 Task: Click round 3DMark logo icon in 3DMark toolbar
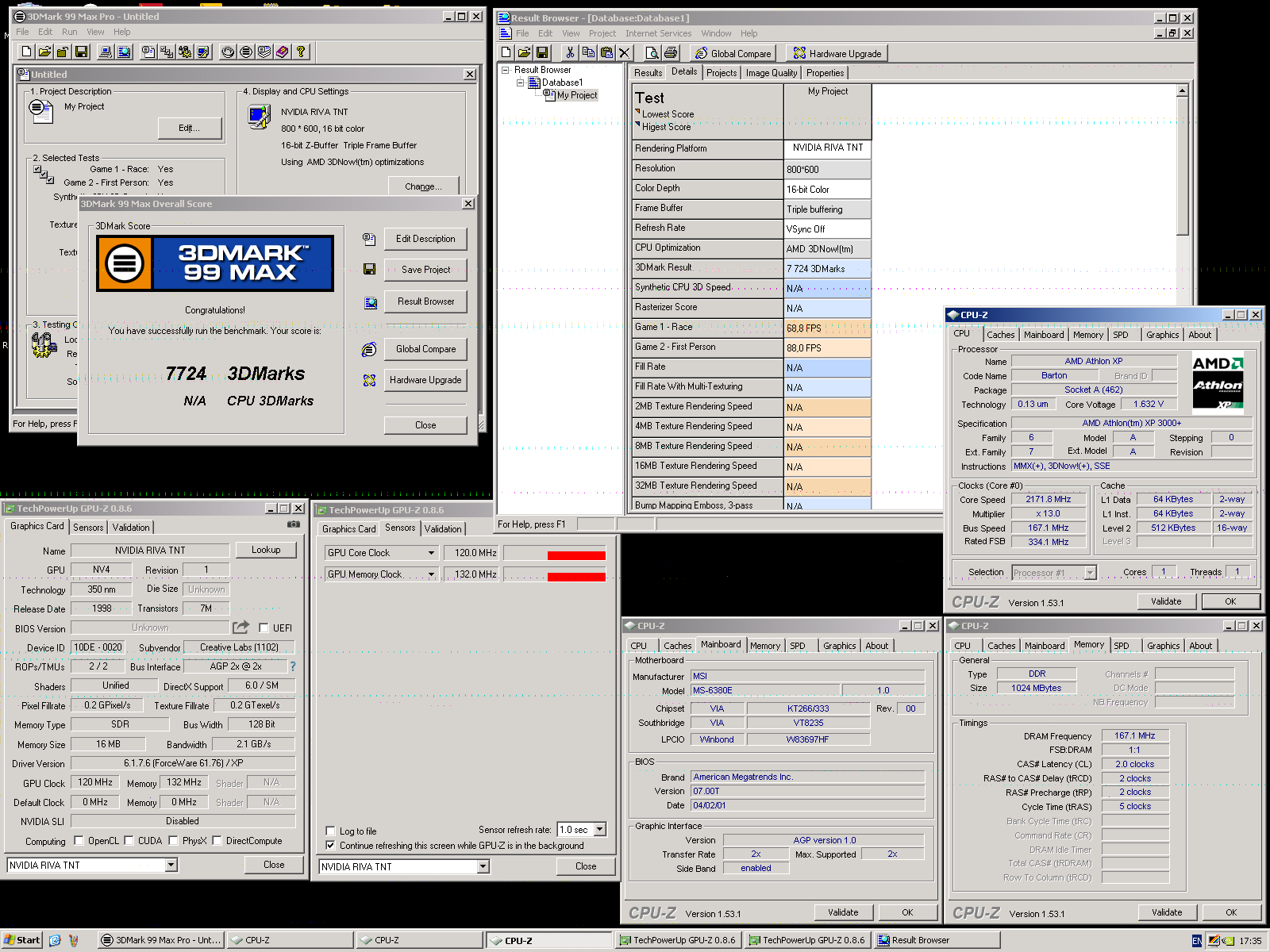coord(246,52)
